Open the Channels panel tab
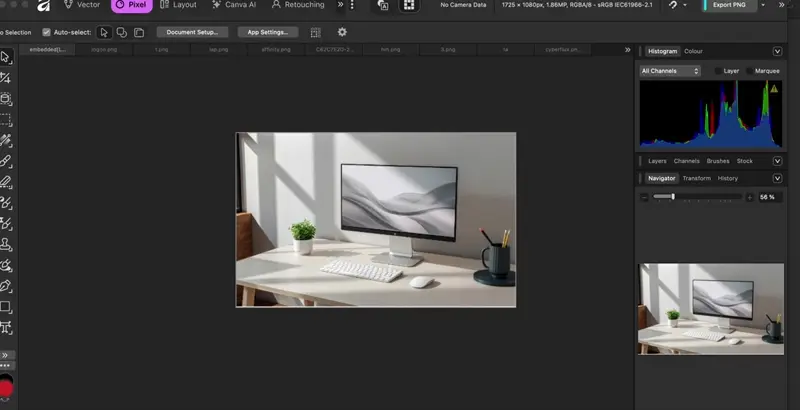The width and height of the screenshot is (800, 410). pos(686,161)
